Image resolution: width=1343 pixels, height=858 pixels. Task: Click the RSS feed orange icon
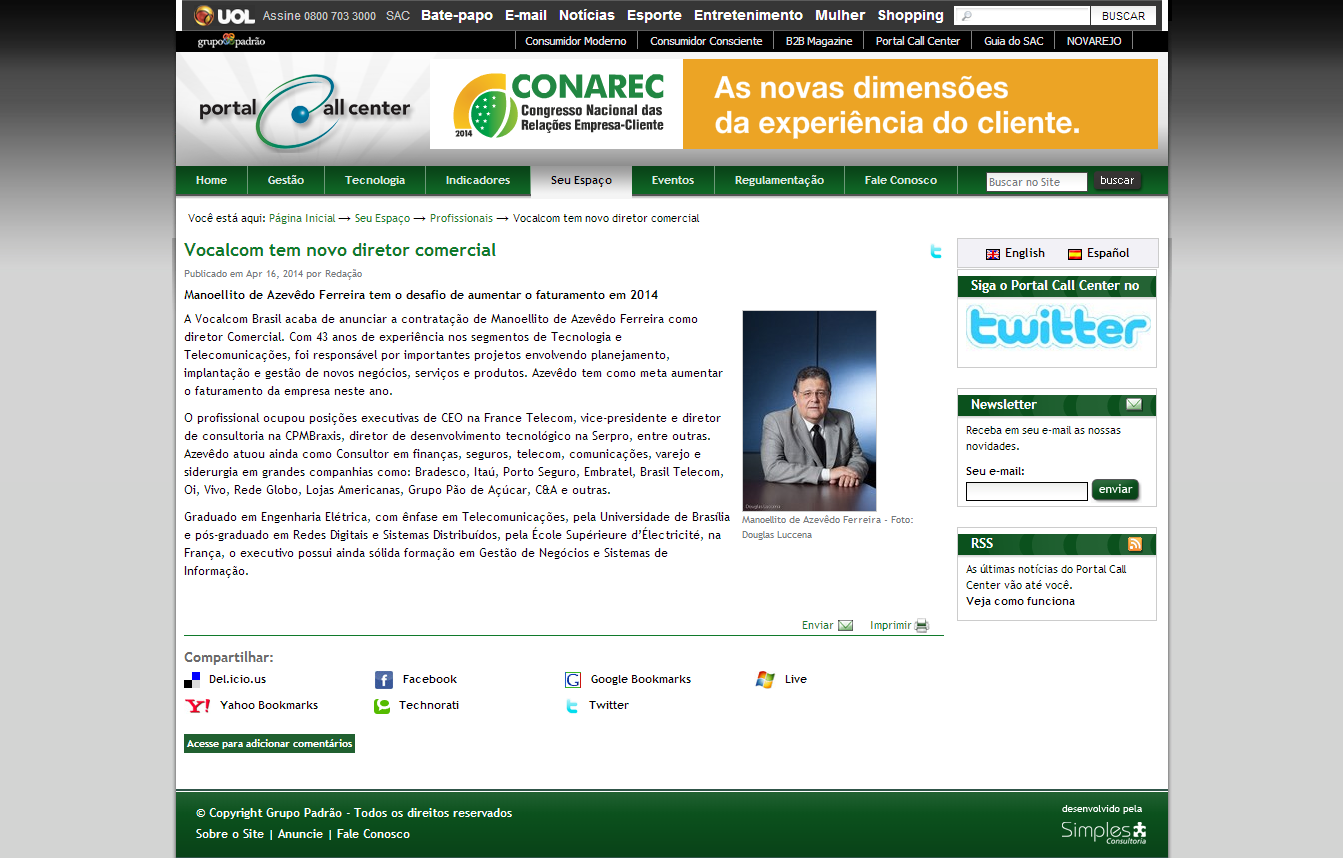click(x=1135, y=544)
